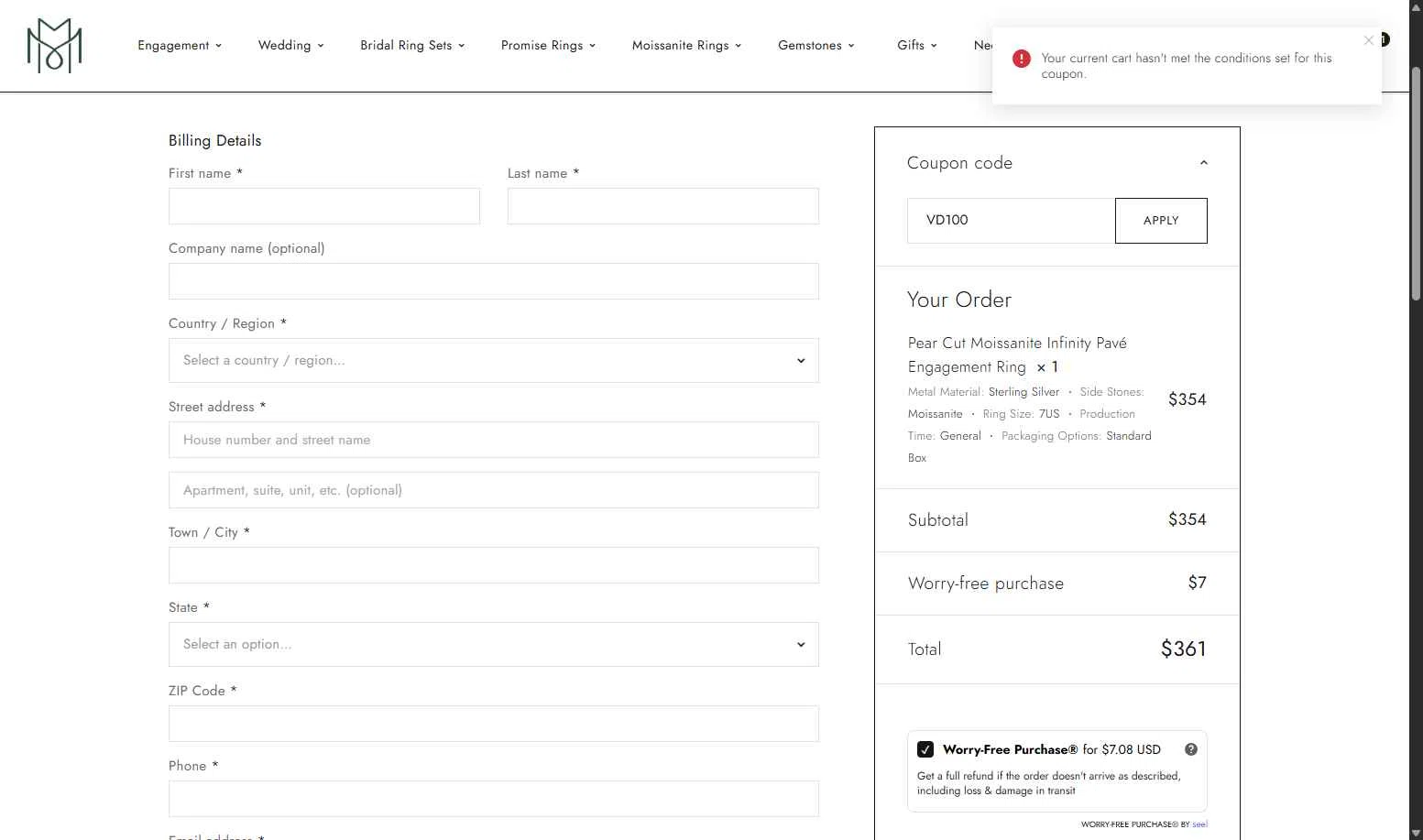Click the $361 total amount
Image resolution: width=1423 pixels, height=840 pixels.
1183,649
